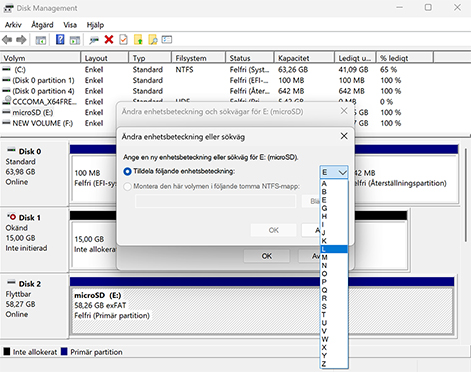Choose drive letter H from the list
The height and width of the screenshot is (372, 471).
point(334,216)
